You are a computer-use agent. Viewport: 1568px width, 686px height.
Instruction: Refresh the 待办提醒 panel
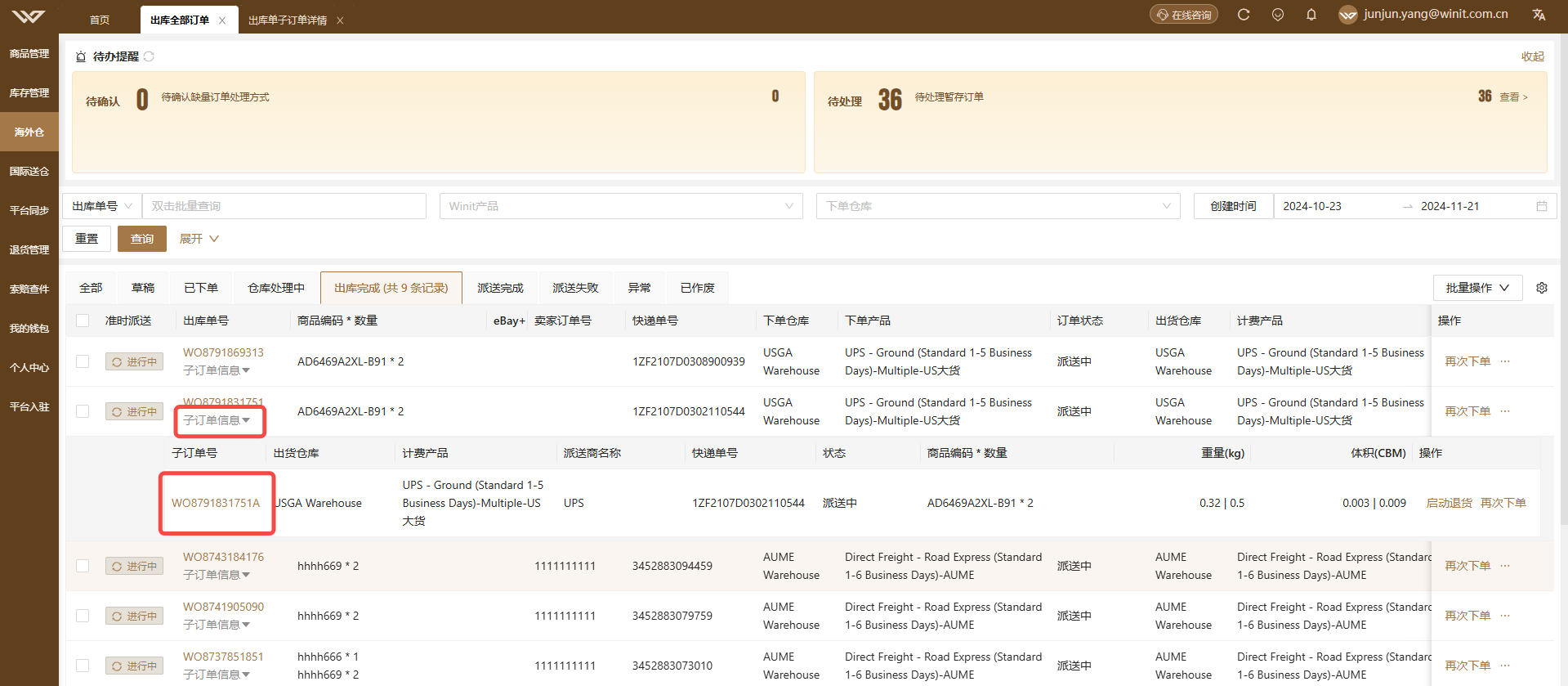(x=149, y=56)
